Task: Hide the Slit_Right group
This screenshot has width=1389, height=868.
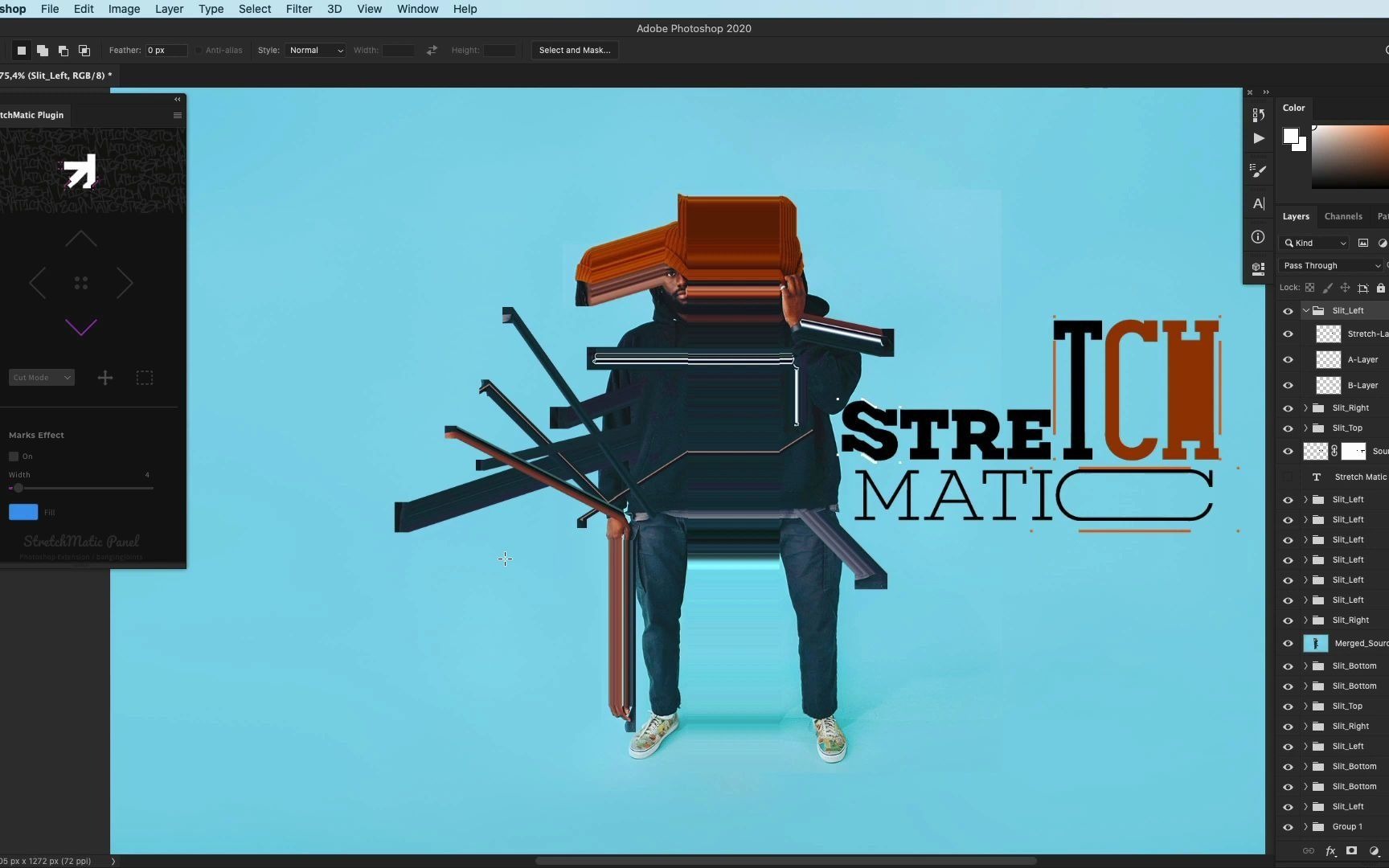Action: [x=1288, y=407]
